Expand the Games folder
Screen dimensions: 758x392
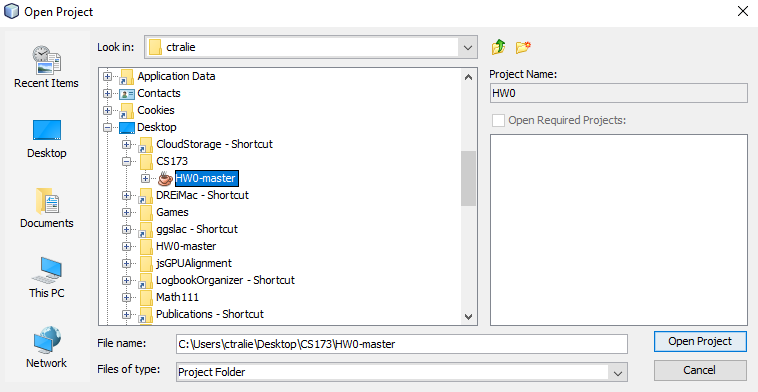coord(126,212)
